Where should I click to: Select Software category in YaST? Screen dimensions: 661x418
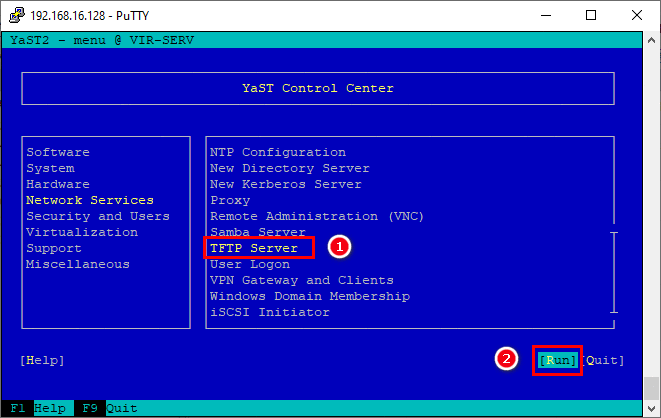[x=58, y=152]
